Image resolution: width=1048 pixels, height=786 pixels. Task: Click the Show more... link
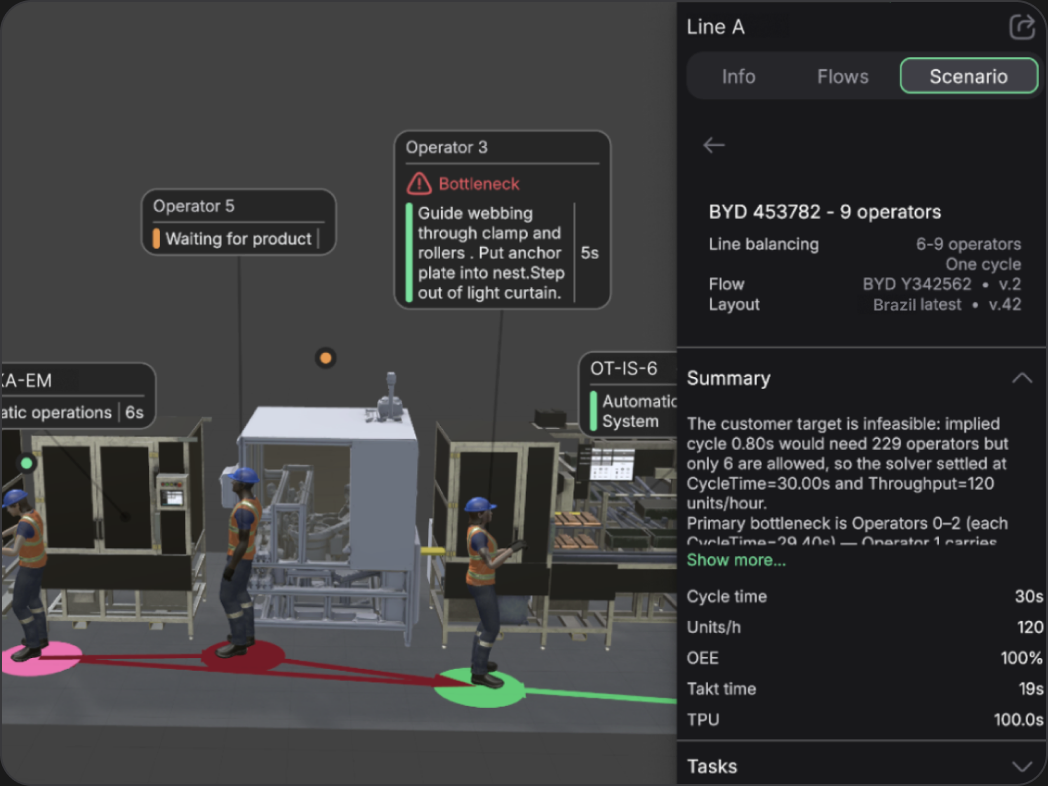[x=736, y=560]
